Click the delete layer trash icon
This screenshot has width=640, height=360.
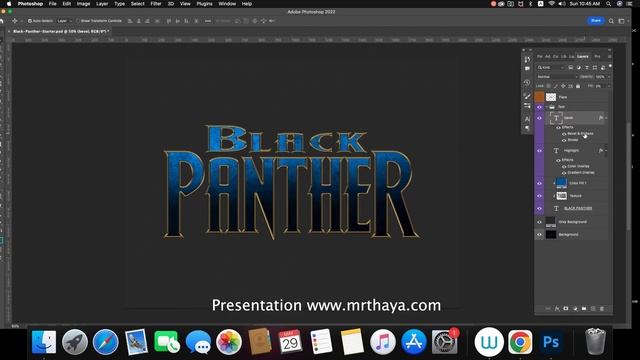[x=602, y=309]
